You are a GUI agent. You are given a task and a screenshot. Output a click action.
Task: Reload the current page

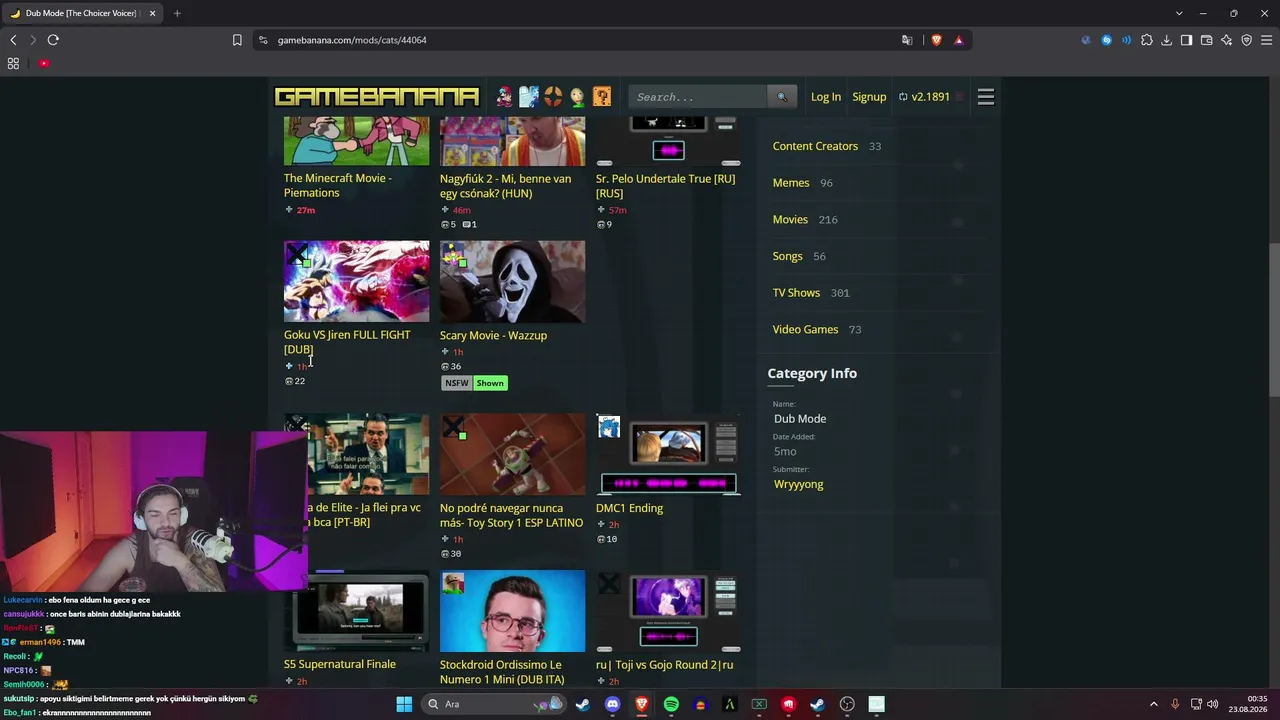pos(53,40)
